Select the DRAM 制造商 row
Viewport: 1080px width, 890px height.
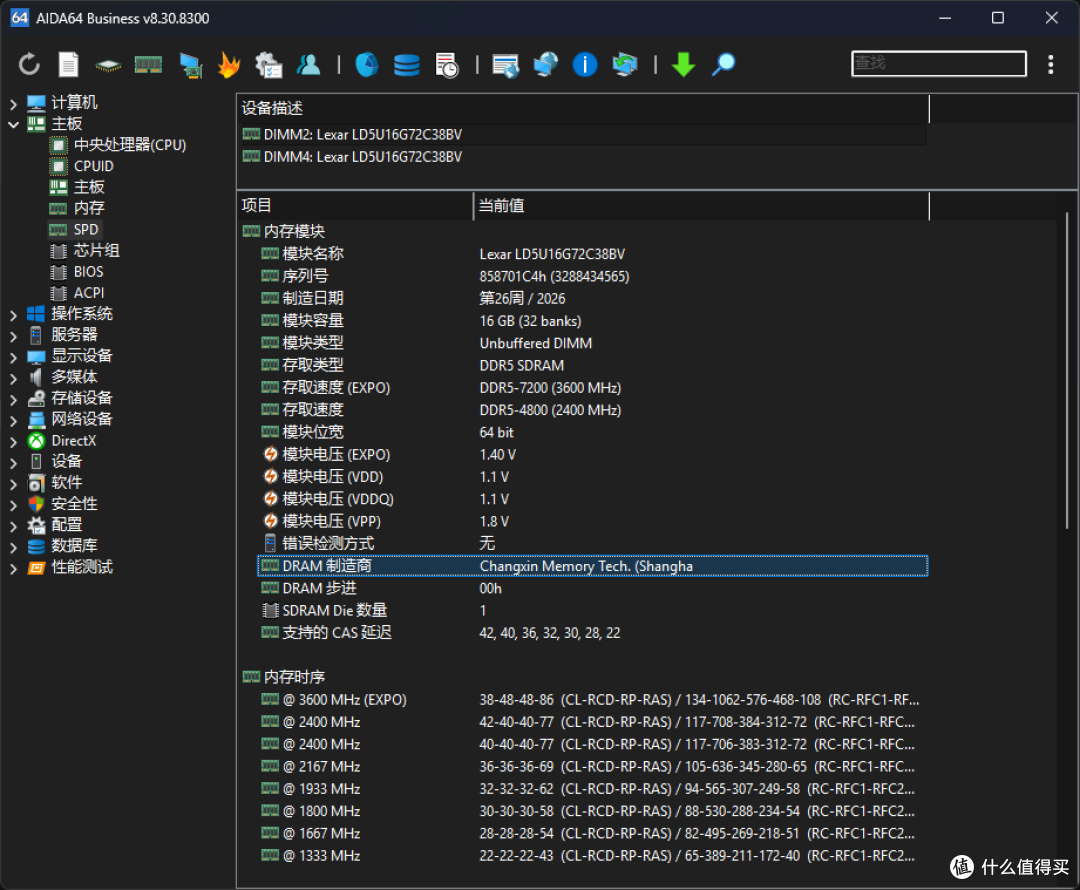pos(592,566)
